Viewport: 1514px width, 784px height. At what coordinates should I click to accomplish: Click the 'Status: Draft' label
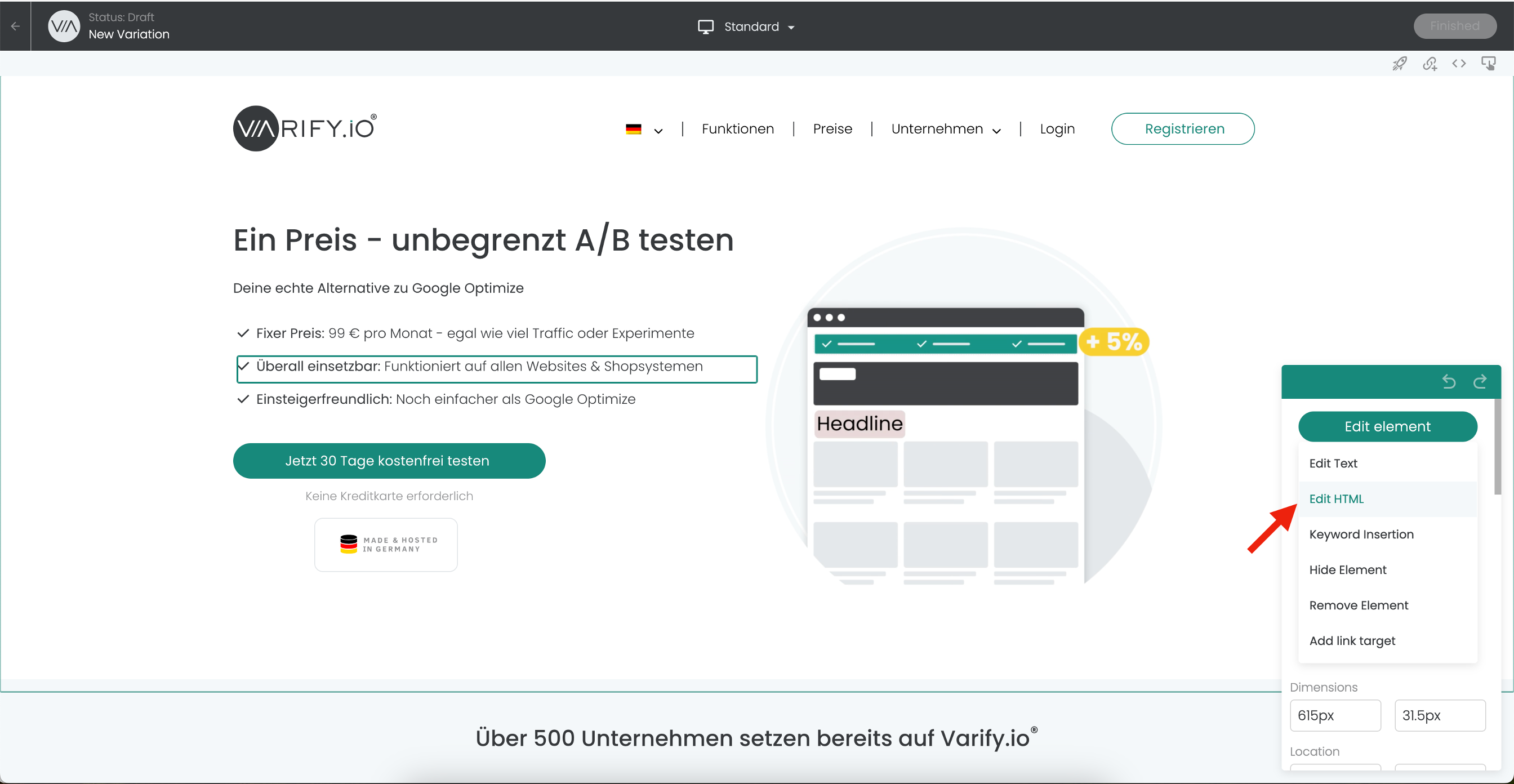[121, 17]
